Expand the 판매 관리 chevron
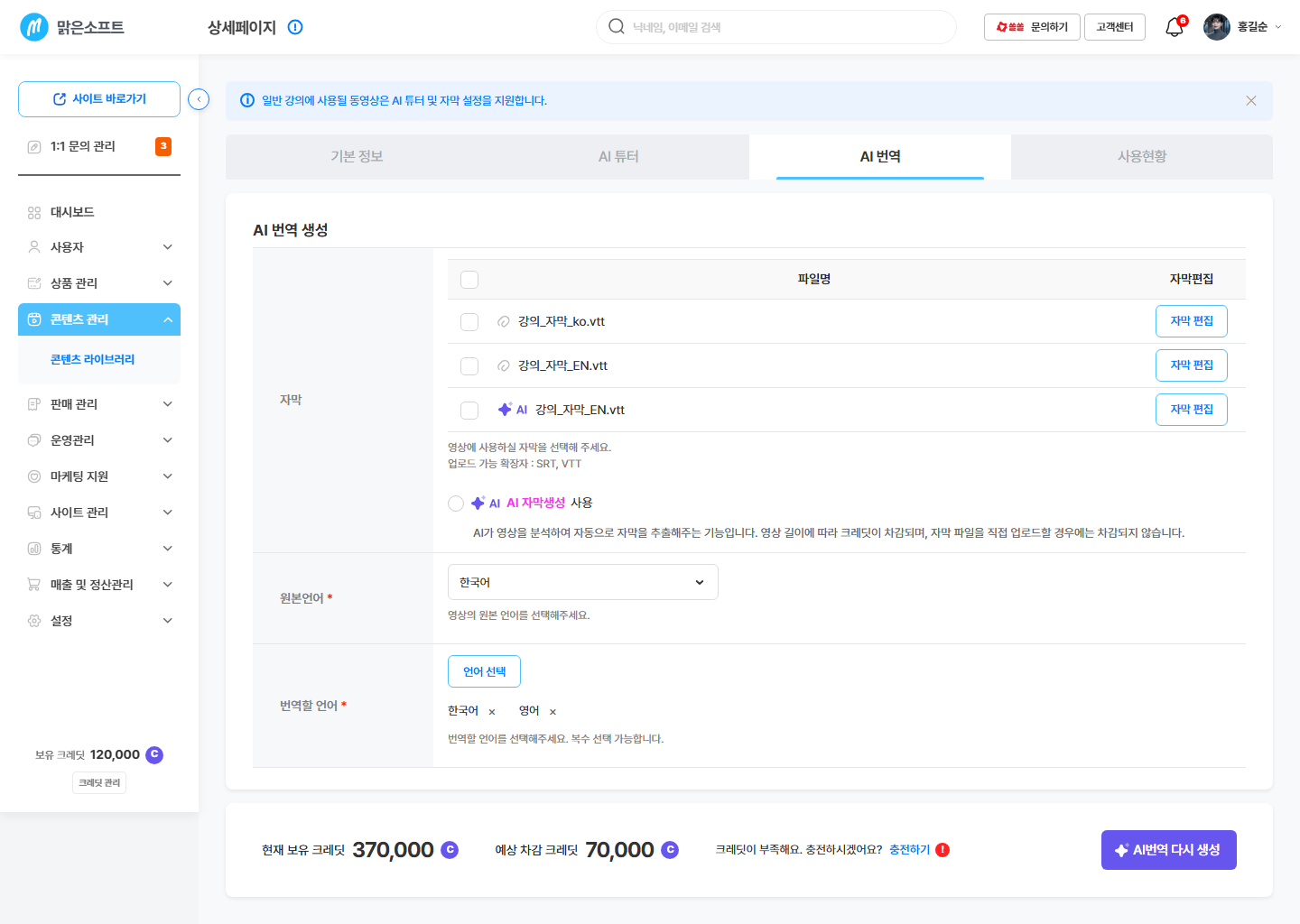This screenshot has width=1300, height=924. point(168,404)
